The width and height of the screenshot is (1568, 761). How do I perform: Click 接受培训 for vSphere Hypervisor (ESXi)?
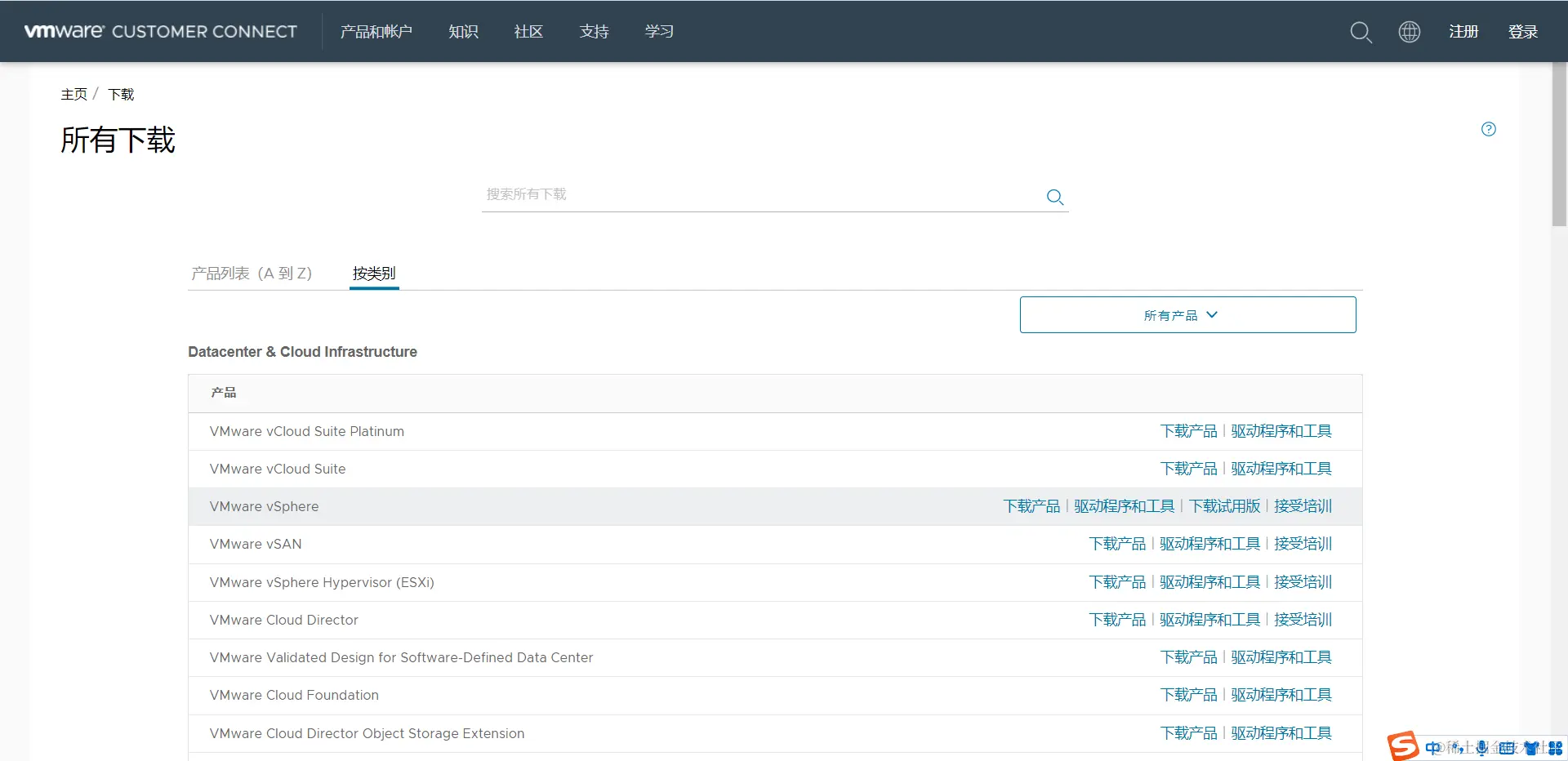[1303, 582]
